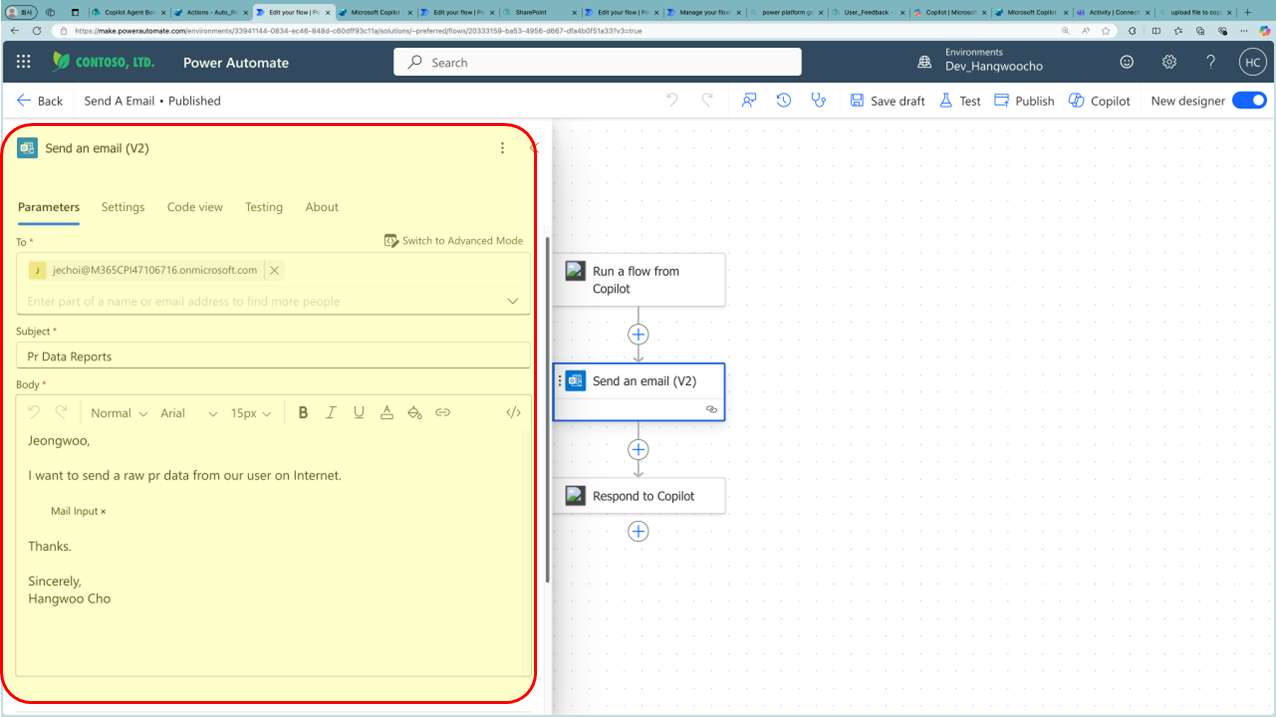Click the Redo icon in command bar
Viewport: 1276px width, 717px height.
[x=708, y=100]
